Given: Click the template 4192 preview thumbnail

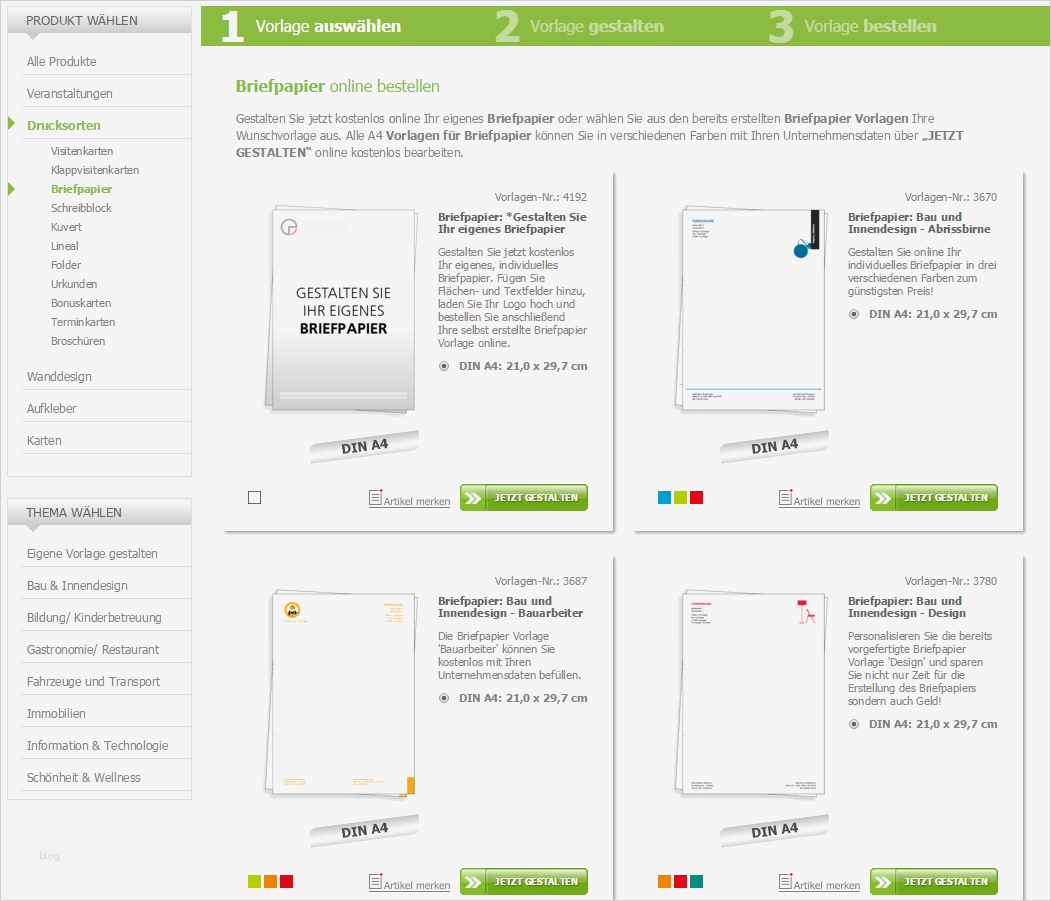Looking at the screenshot, I should click(x=340, y=310).
